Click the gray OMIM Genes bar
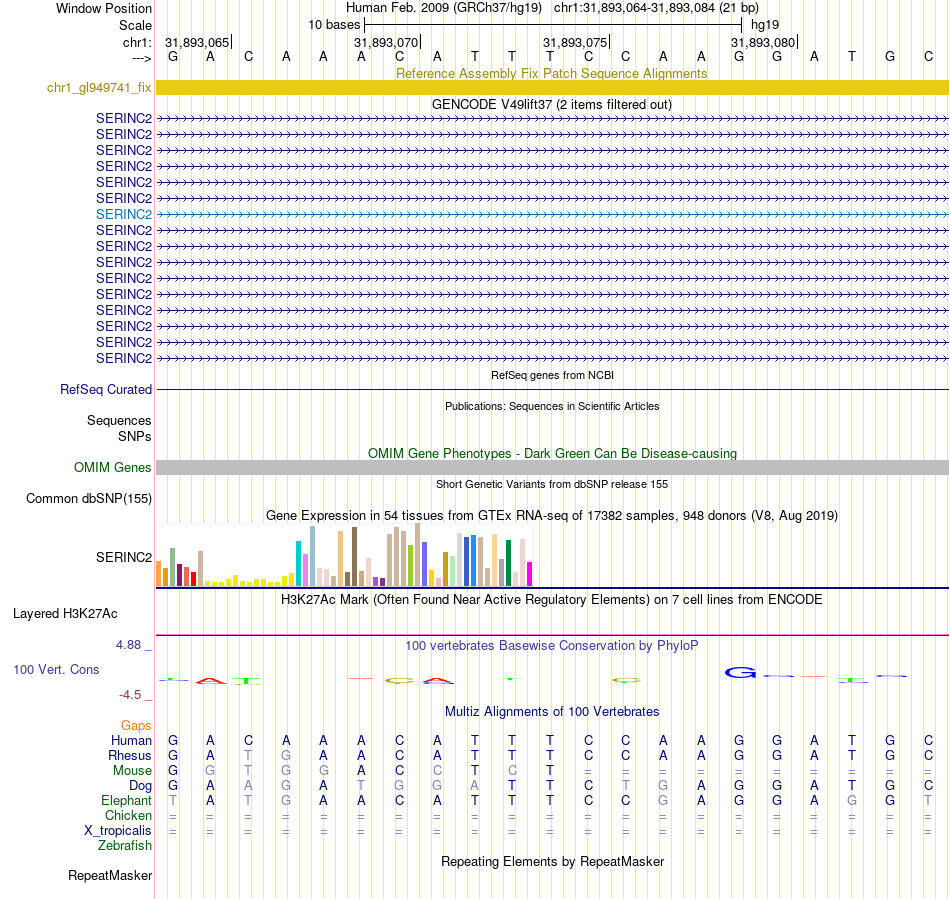Screen dimensions: 950x899 pyautogui.click(x=552, y=468)
